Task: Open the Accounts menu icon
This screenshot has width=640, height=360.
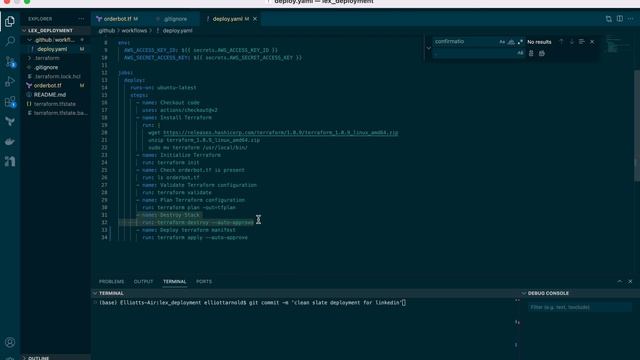Action: 10,342
